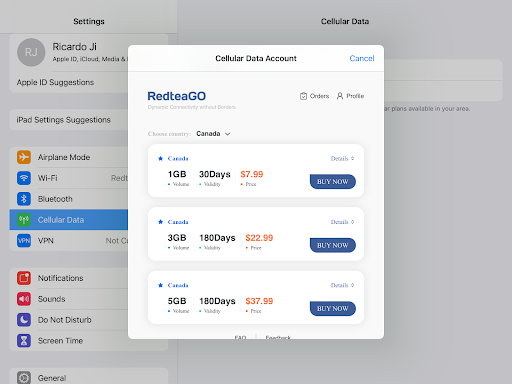Expand Details on the 5GB plan card

tap(342, 285)
